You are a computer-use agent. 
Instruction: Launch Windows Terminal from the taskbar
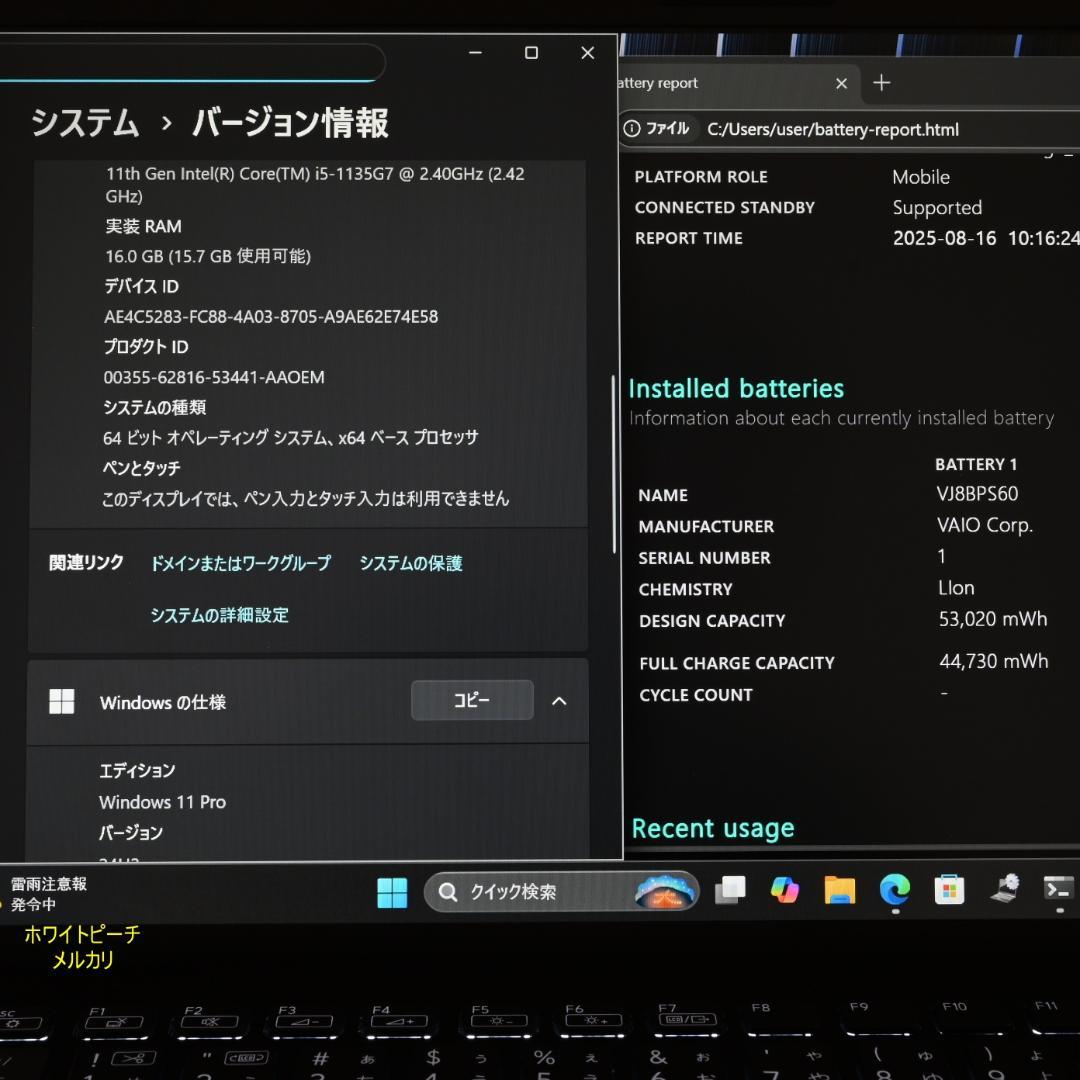(1059, 891)
